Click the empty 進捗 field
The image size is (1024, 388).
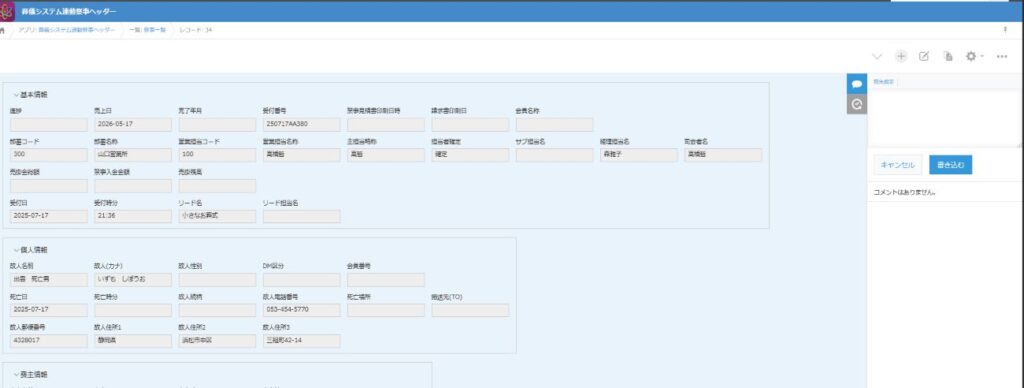(x=48, y=125)
